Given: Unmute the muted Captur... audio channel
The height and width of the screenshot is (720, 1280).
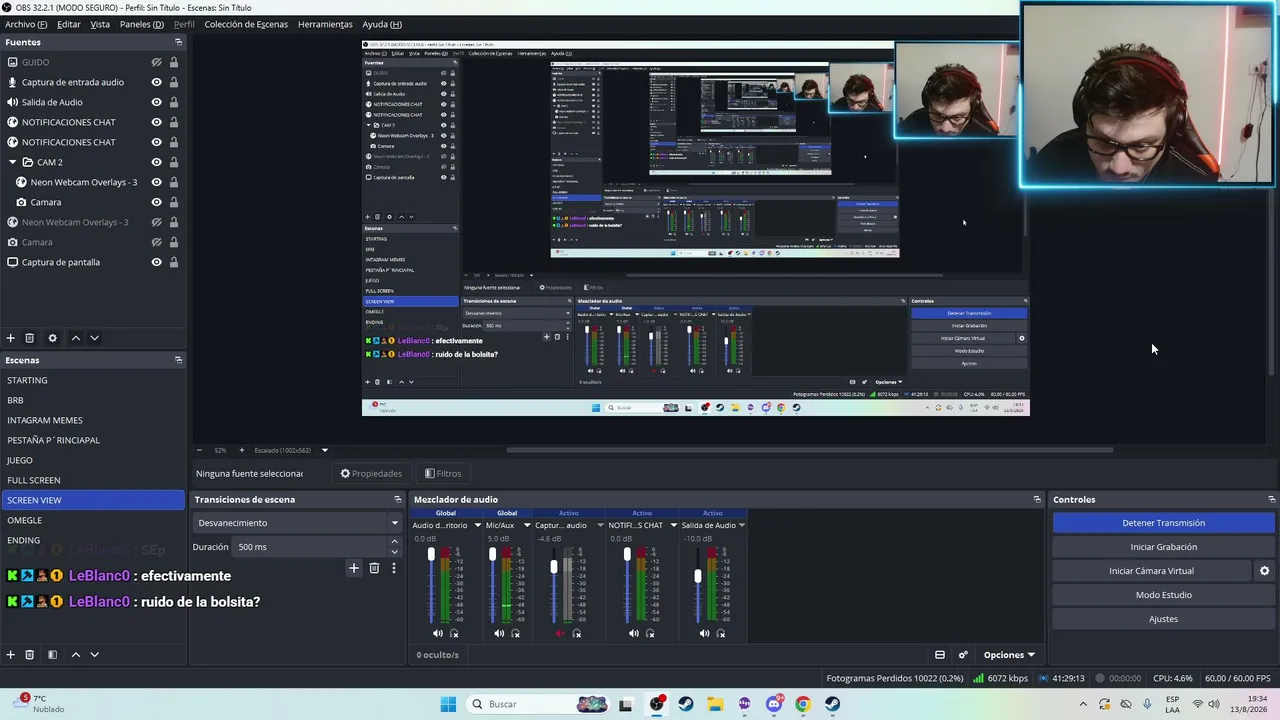Looking at the screenshot, I should (x=560, y=633).
